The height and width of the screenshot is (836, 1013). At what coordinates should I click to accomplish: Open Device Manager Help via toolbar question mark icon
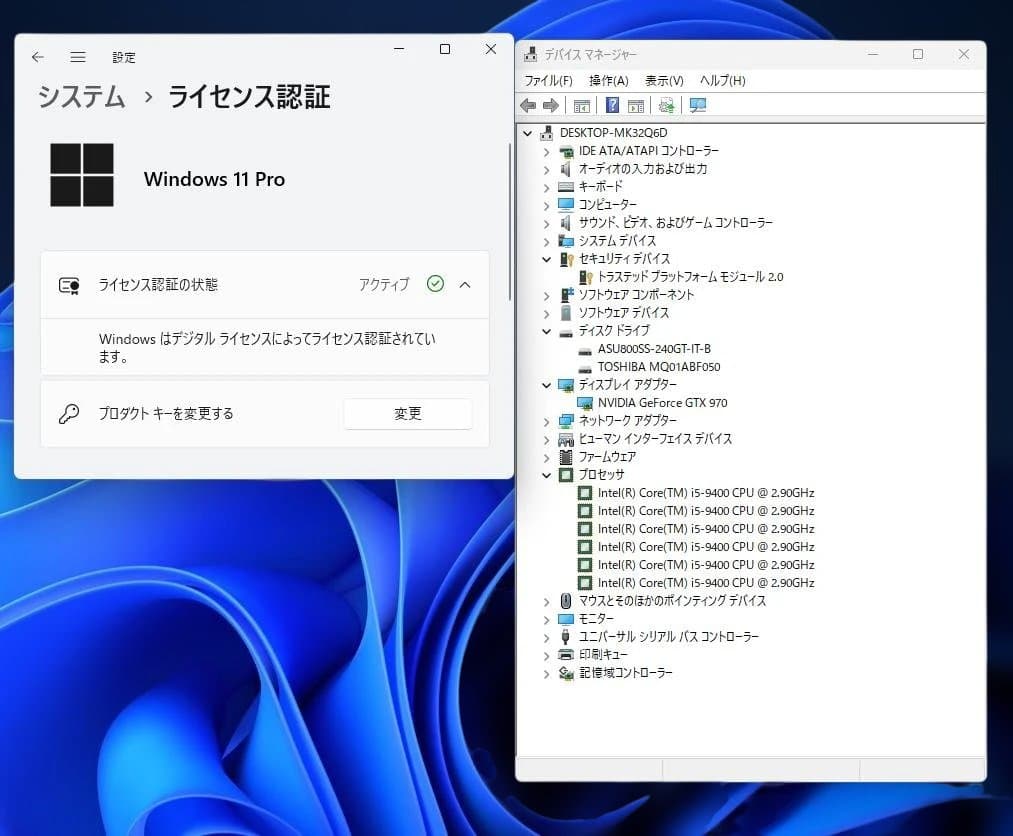(612, 105)
